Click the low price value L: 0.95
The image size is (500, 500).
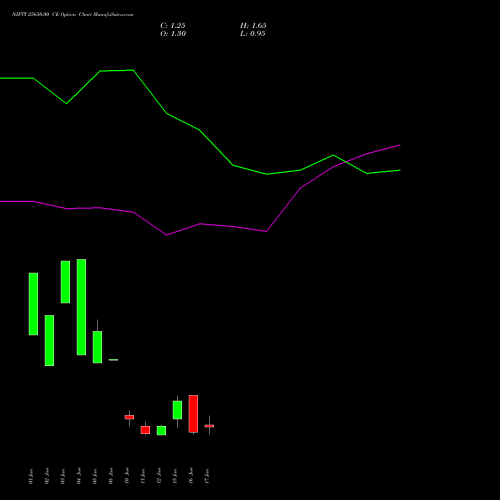click(253, 34)
